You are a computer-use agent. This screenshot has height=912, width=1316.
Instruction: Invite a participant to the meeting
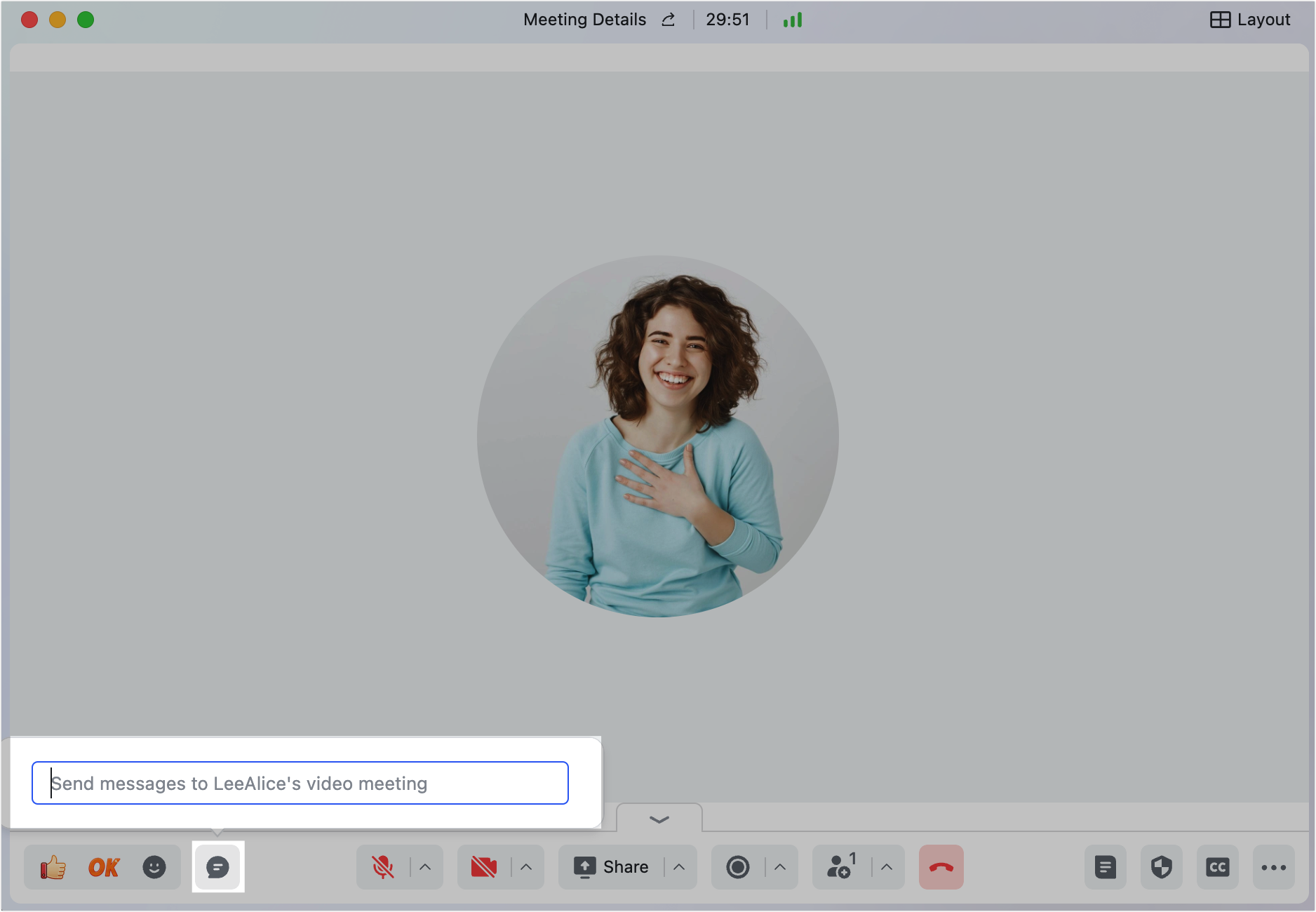click(840, 867)
